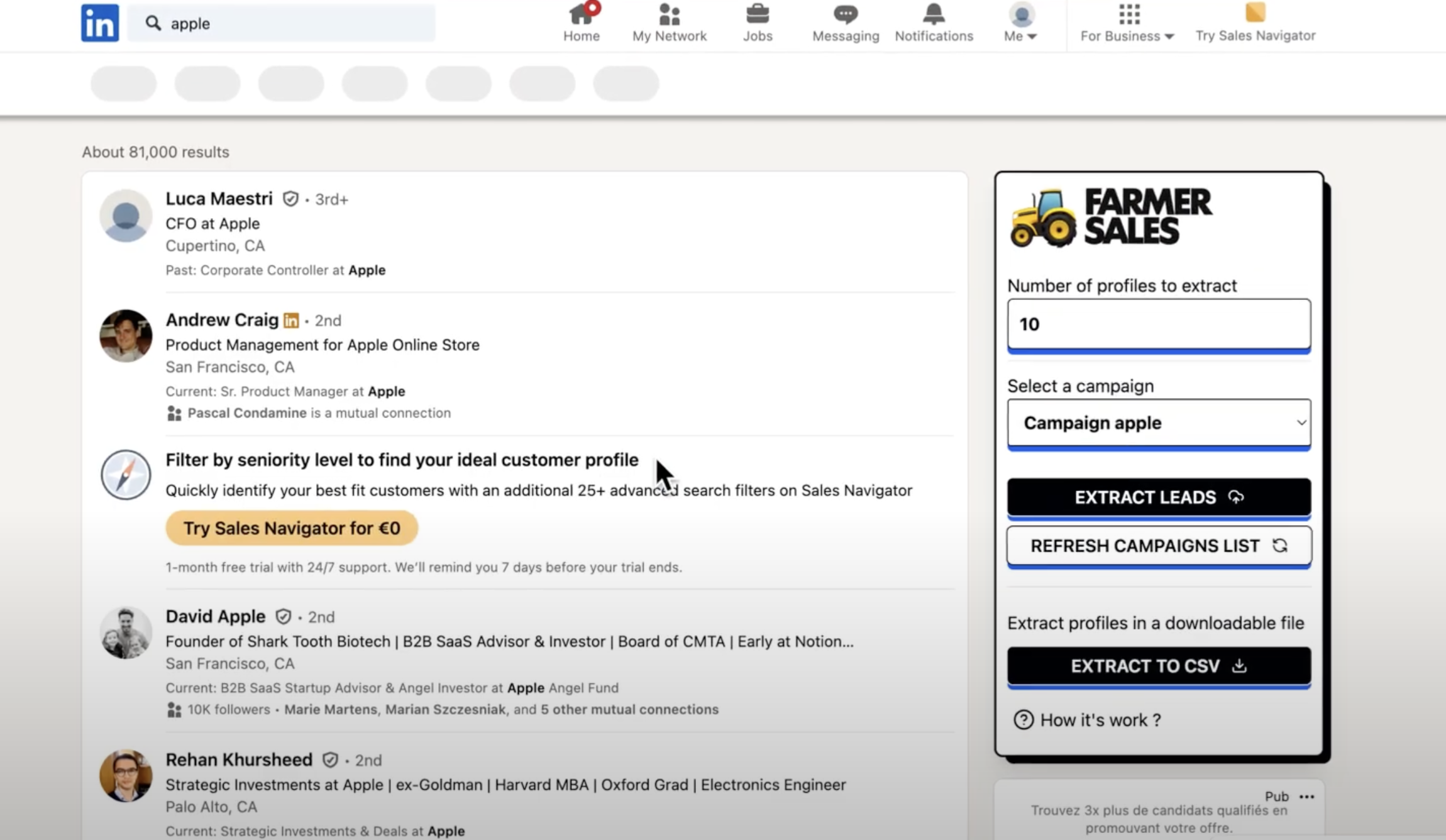Click the Extract to CSV button
This screenshot has height=840, width=1446.
(x=1159, y=666)
